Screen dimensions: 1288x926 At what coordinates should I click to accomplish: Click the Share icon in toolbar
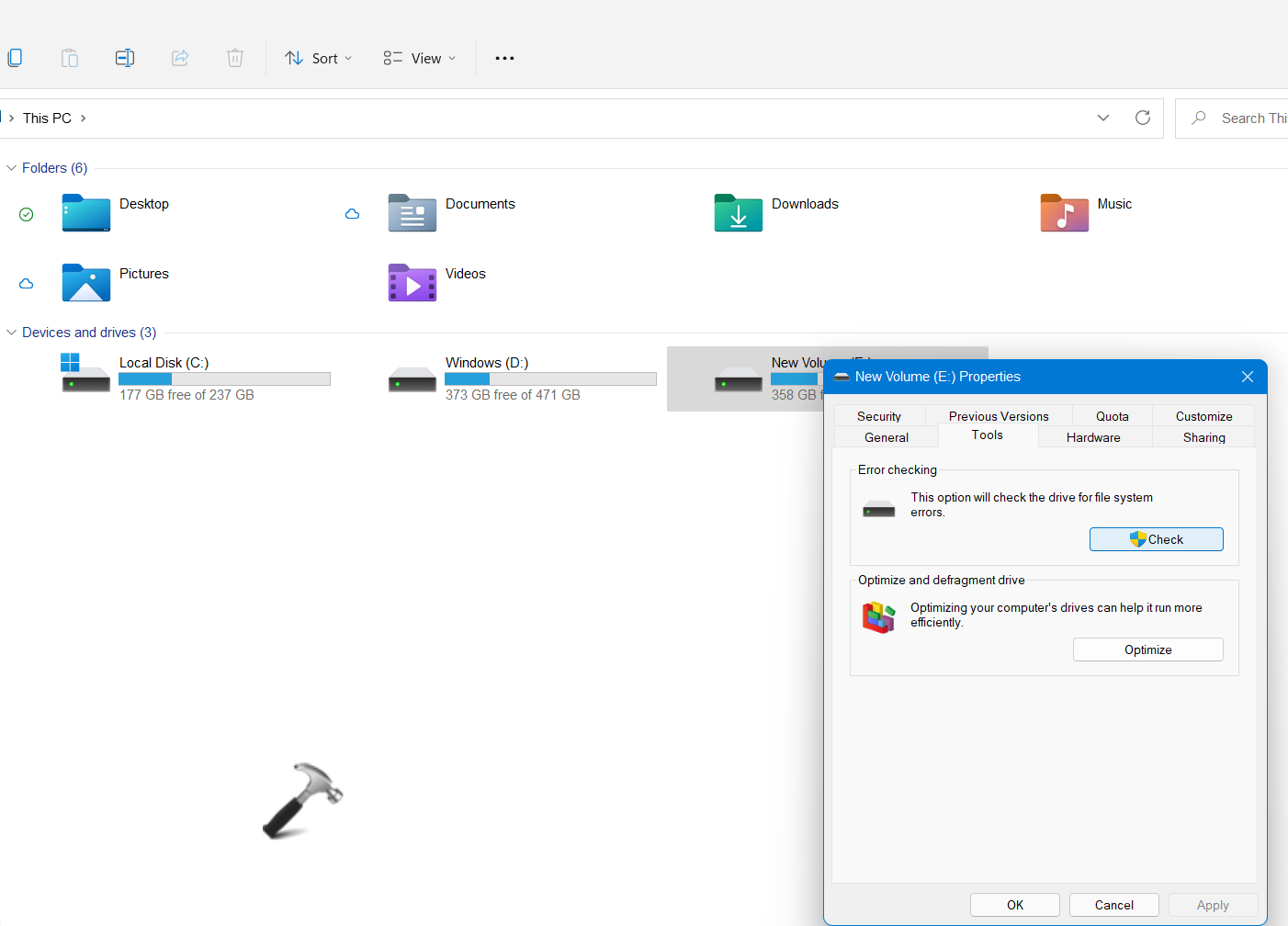(x=180, y=58)
